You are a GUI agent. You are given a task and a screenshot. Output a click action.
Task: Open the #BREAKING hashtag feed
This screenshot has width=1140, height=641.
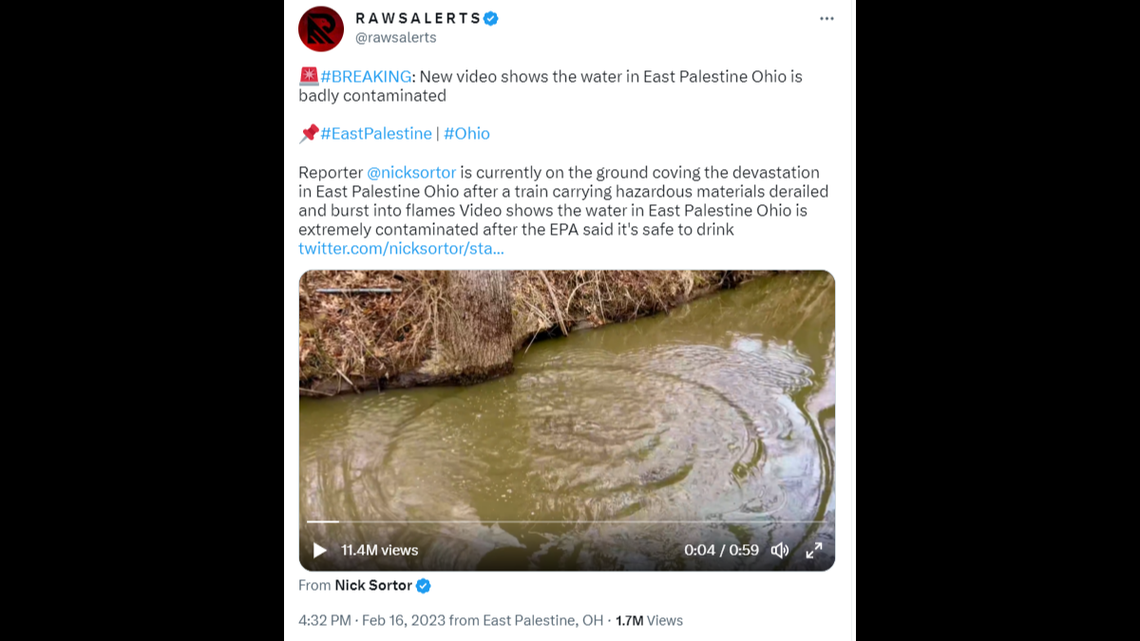pos(366,76)
